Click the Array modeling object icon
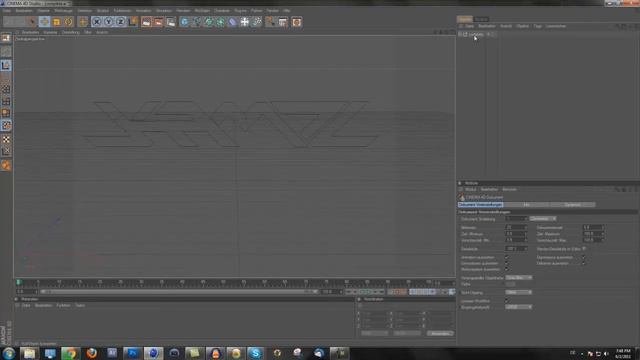Image resolution: width=640 pixels, height=360 pixels. (x=220, y=22)
